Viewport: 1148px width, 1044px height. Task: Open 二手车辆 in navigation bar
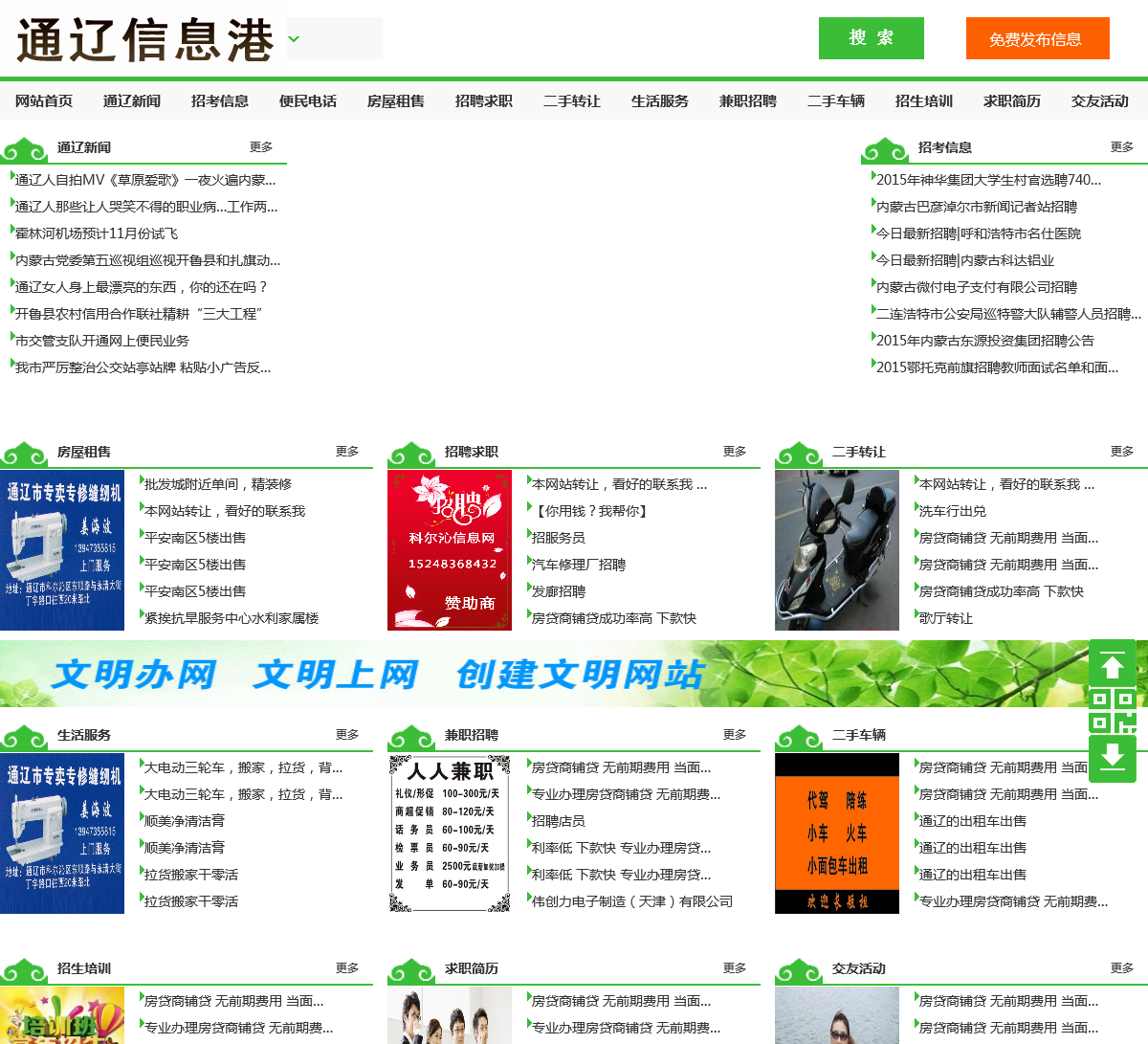tap(836, 100)
